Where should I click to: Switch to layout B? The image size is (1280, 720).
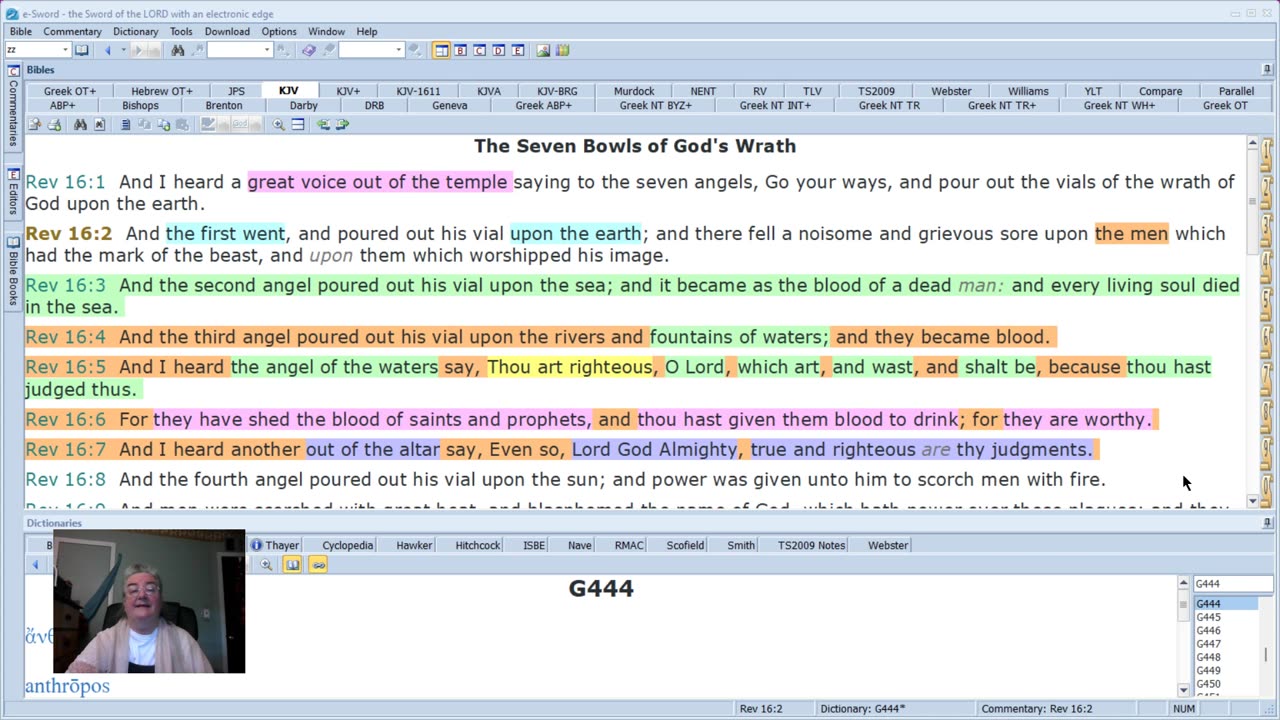[461, 50]
